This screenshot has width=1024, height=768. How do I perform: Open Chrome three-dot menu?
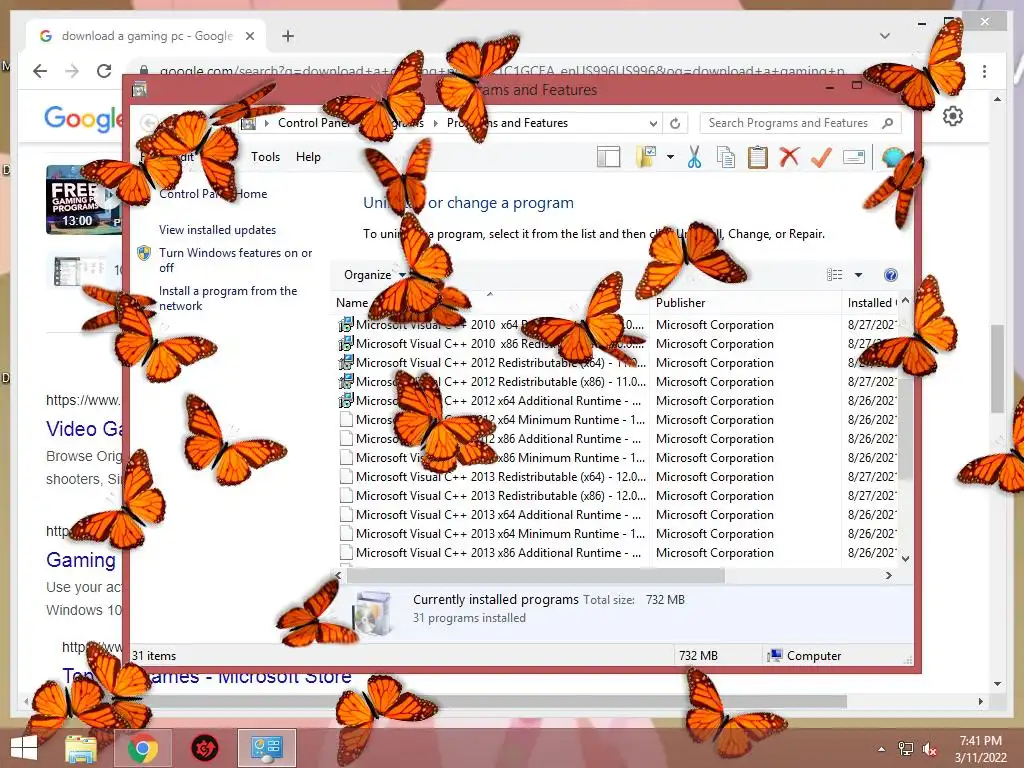(984, 71)
